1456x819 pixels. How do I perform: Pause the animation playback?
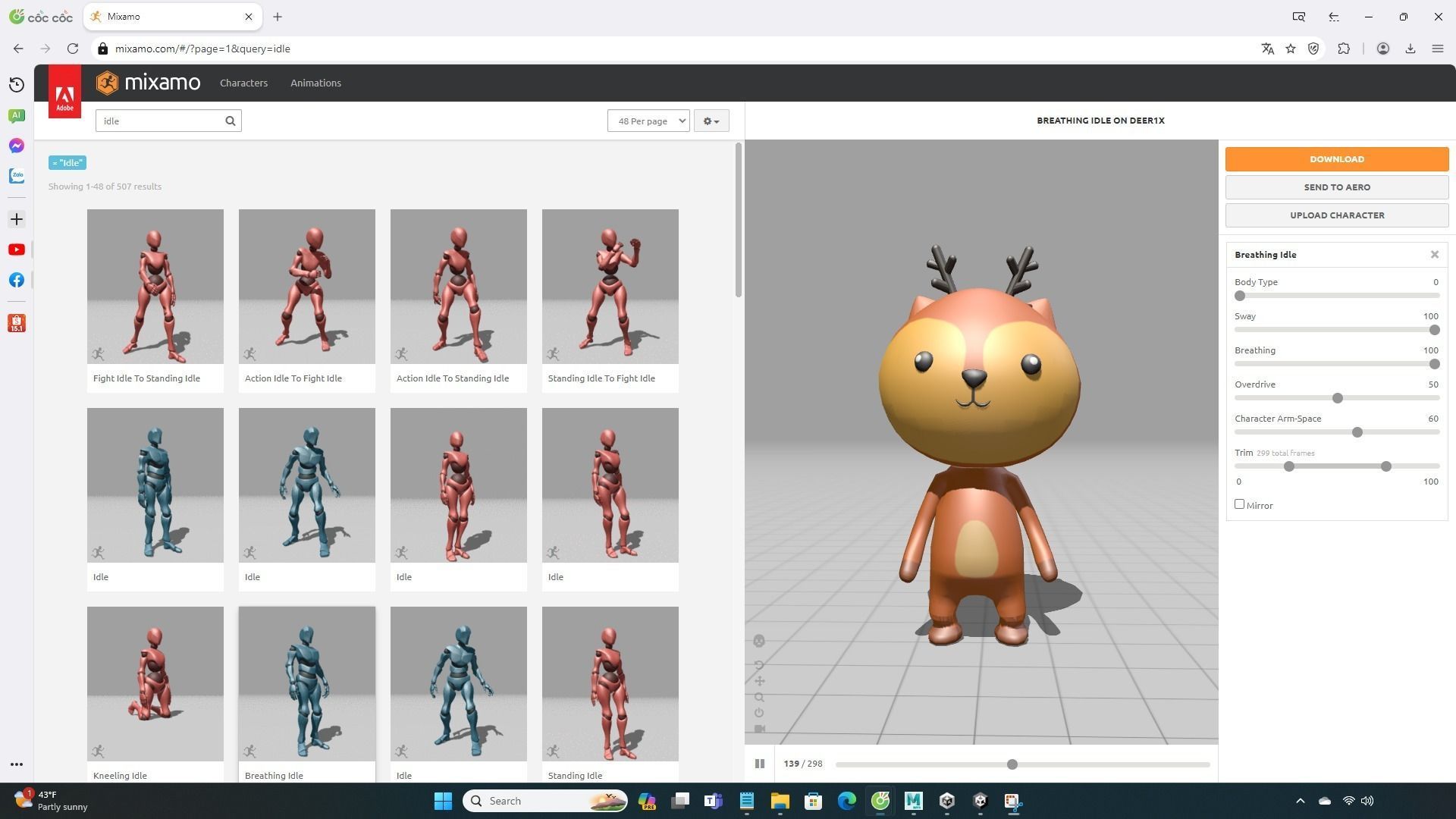pyautogui.click(x=759, y=764)
